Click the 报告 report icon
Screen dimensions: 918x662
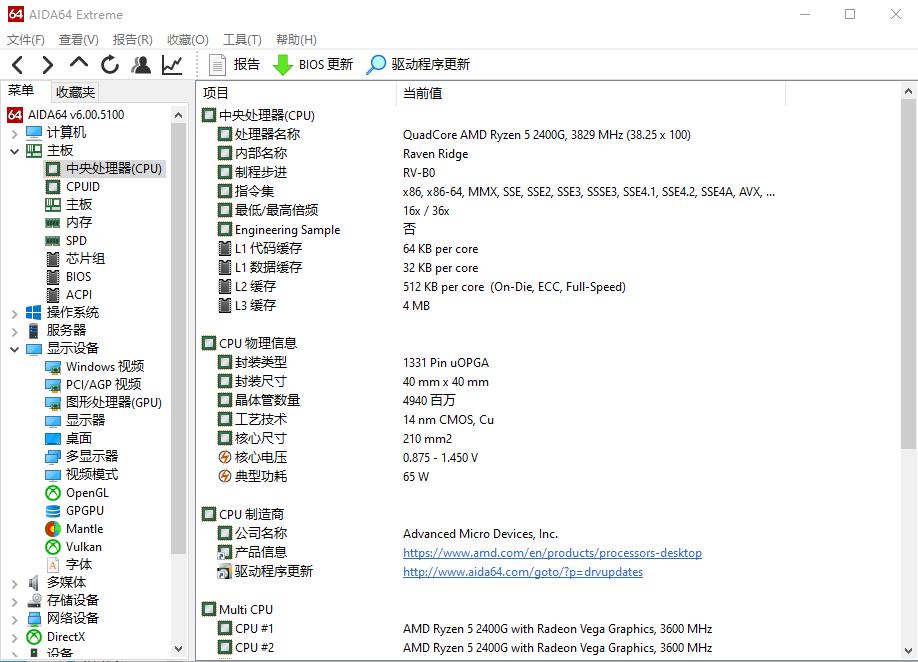pos(217,64)
